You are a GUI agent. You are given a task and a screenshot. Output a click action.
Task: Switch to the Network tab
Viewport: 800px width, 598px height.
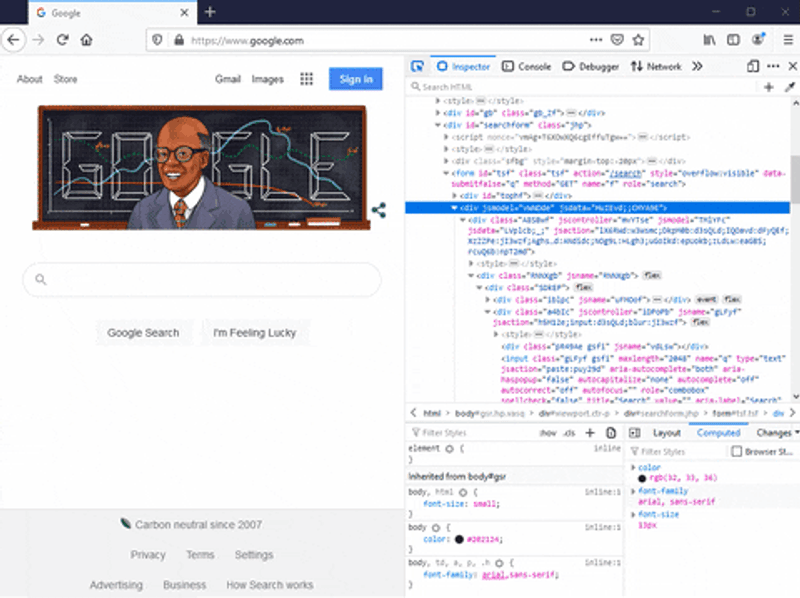pyautogui.click(x=656, y=67)
